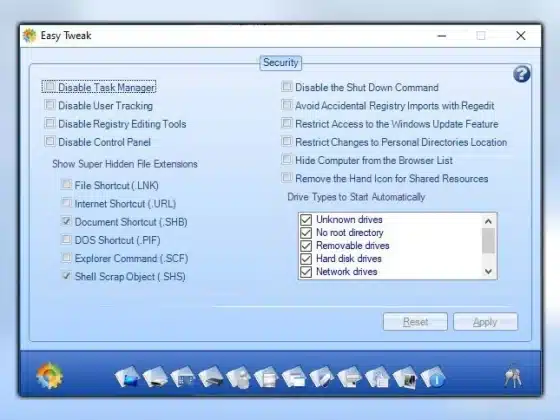
Task: Click the Security section tab label
Action: point(281,63)
